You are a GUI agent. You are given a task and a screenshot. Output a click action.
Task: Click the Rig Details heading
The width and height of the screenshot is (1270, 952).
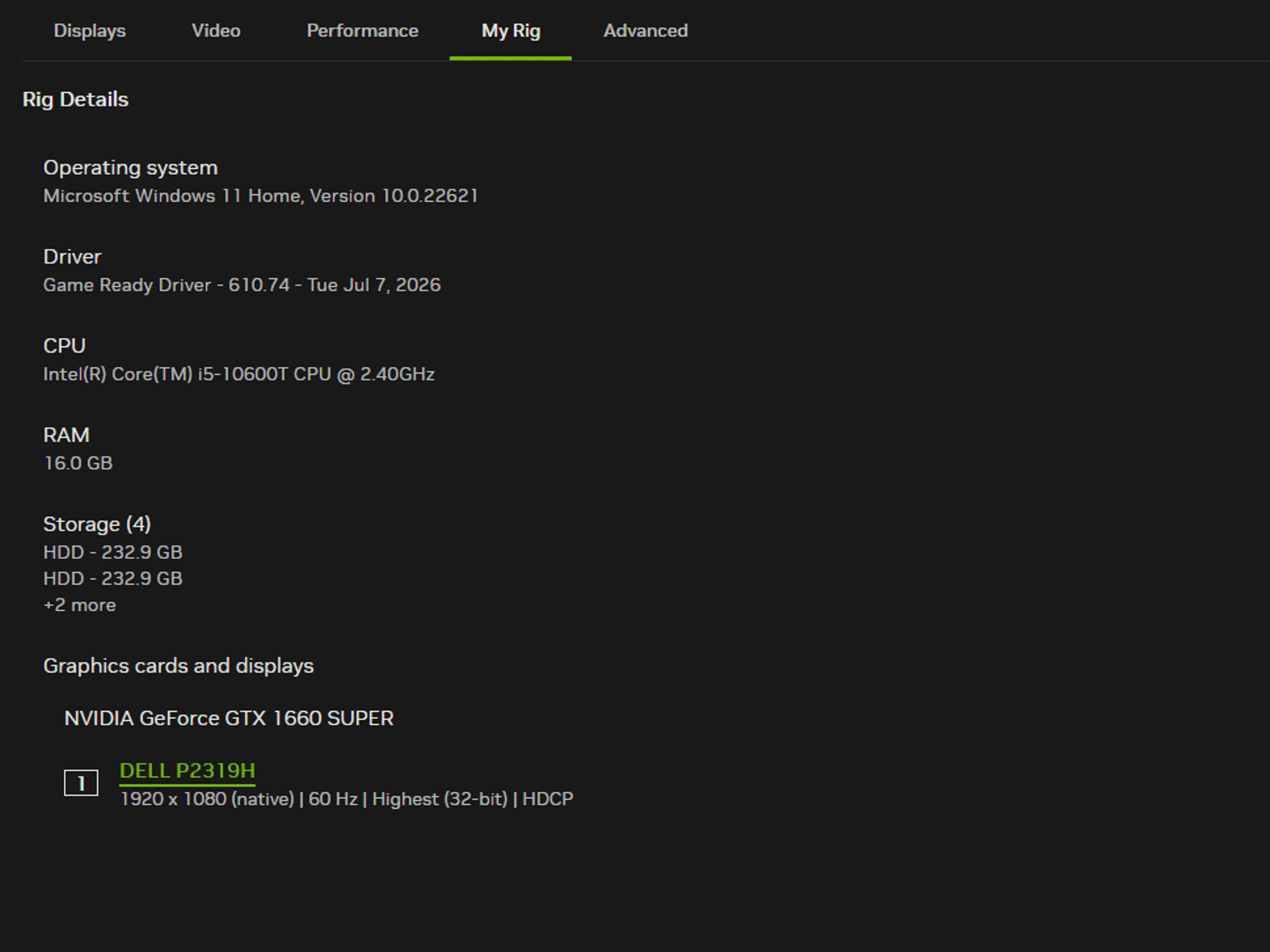76,99
